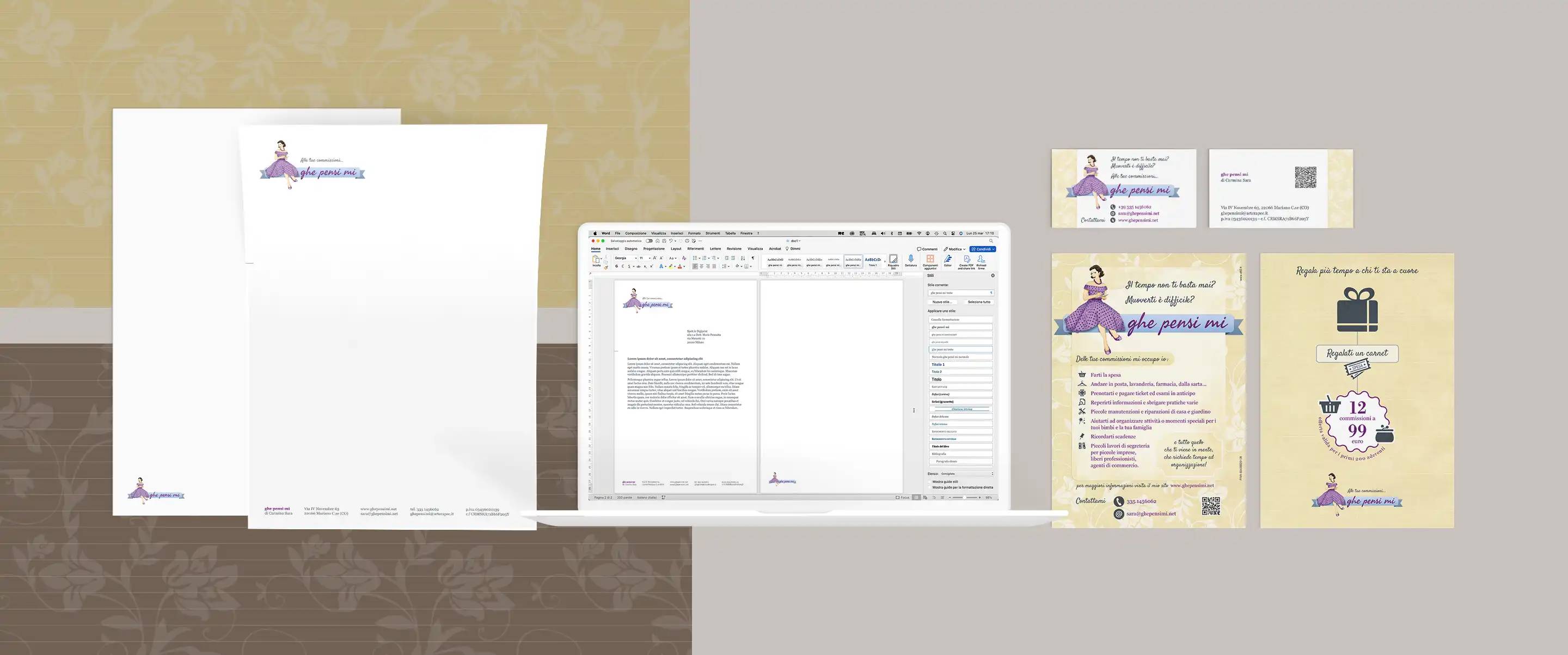The height and width of the screenshot is (655, 1568).
Task: Click the Commenti button
Action: [928, 249]
